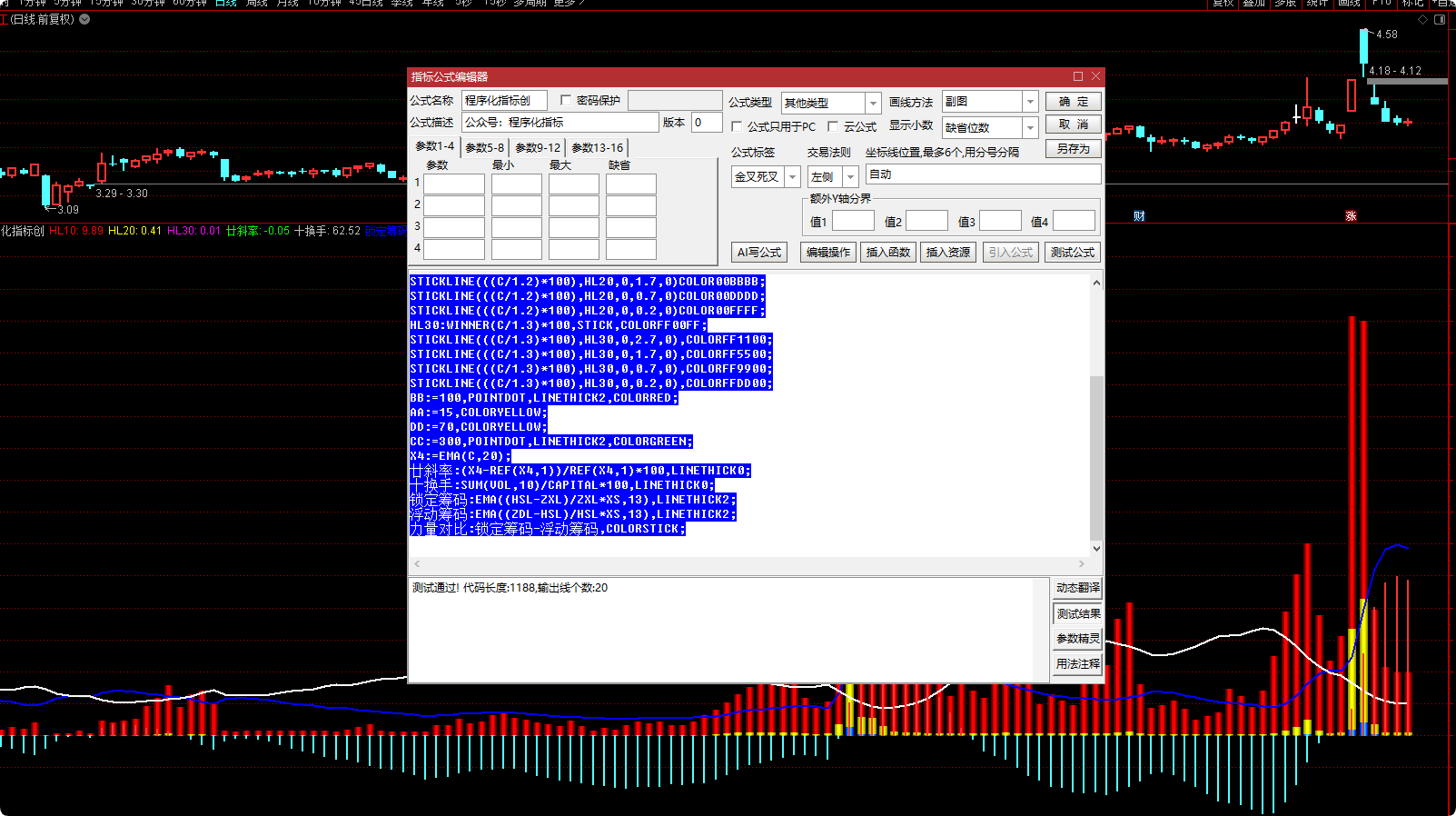
Task: Select the 参数13-16 tab
Action: (x=597, y=147)
